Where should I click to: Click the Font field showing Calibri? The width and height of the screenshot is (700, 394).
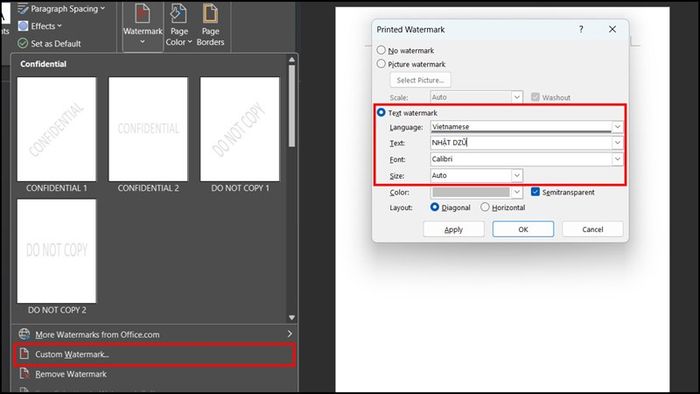(521, 159)
